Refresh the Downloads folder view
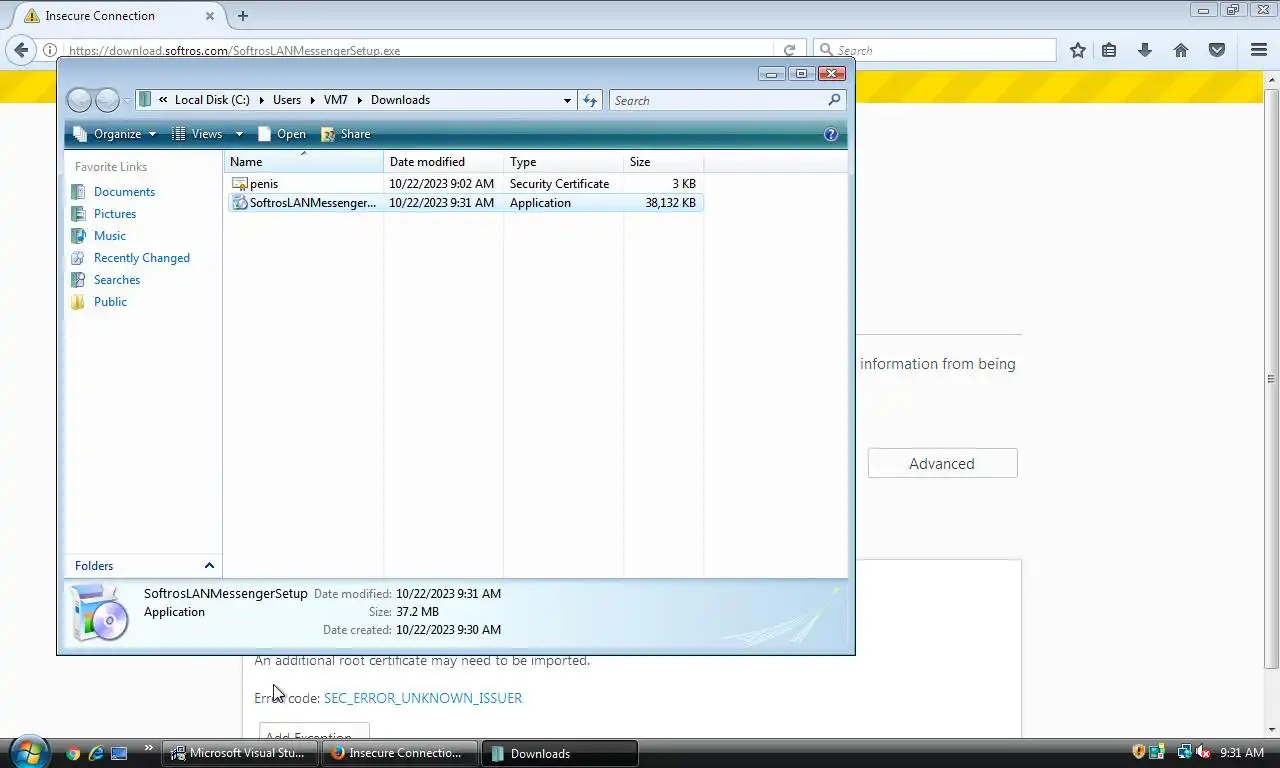1280x768 pixels. [x=590, y=100]
